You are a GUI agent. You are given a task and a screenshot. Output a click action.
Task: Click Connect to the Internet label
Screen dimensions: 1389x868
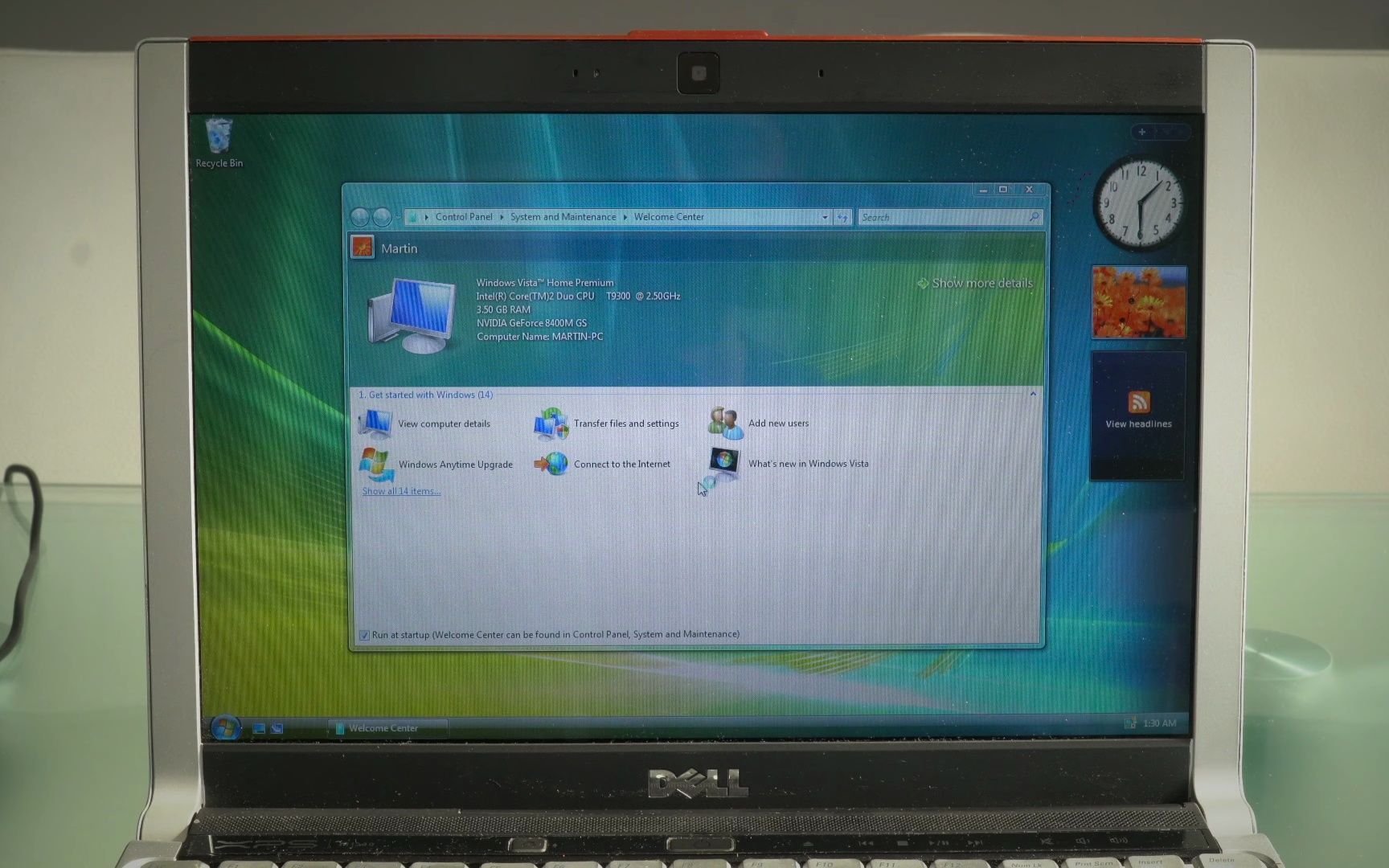[621, 464]
